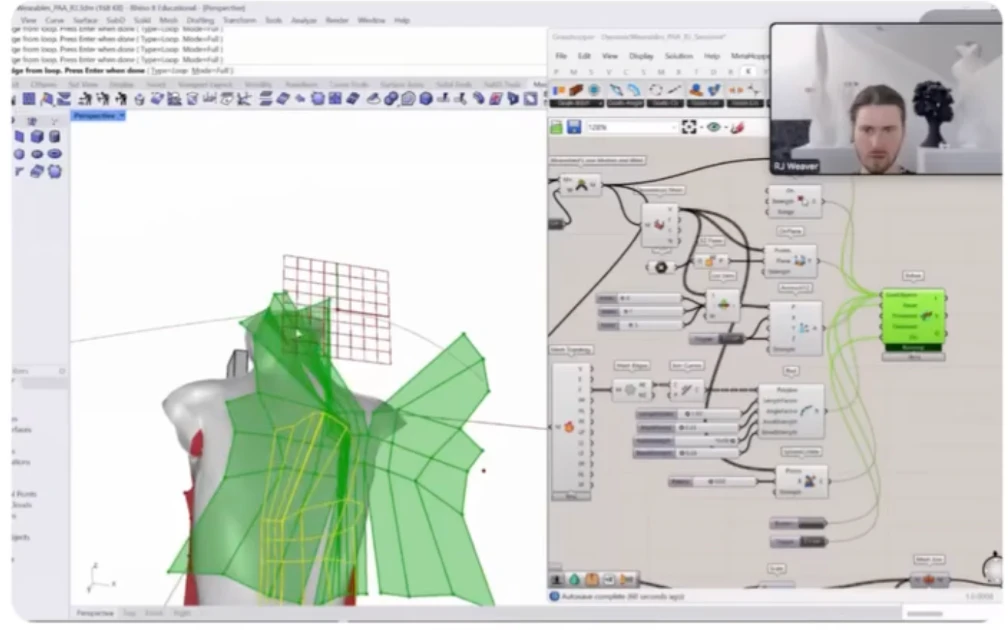Image resolution: width=1008 pixels, height=630 pixels.
Task: Flip the Boolean Toggle parameter near canvas bottom
Action: coord(798,541)
